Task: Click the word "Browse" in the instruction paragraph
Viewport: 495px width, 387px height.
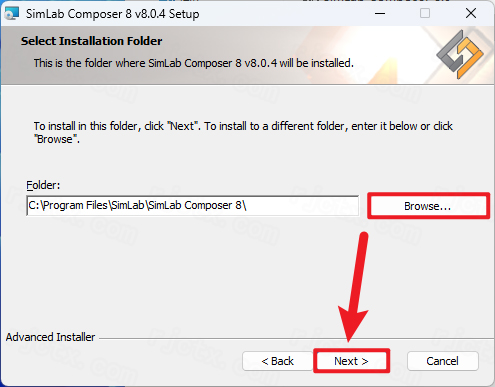Action: click(55, 139)
